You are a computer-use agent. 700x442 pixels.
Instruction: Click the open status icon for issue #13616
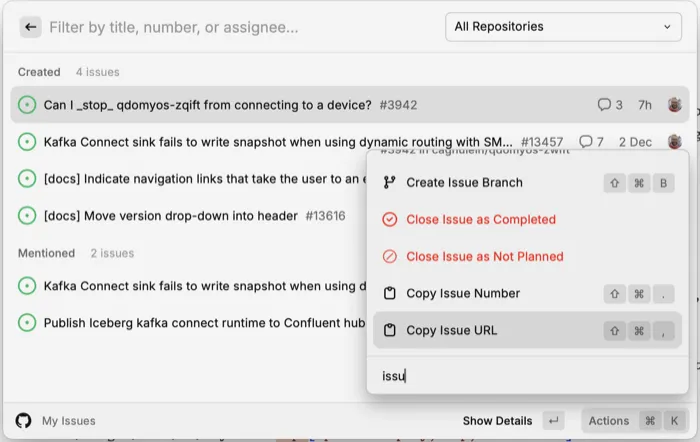tap(27, 215)
